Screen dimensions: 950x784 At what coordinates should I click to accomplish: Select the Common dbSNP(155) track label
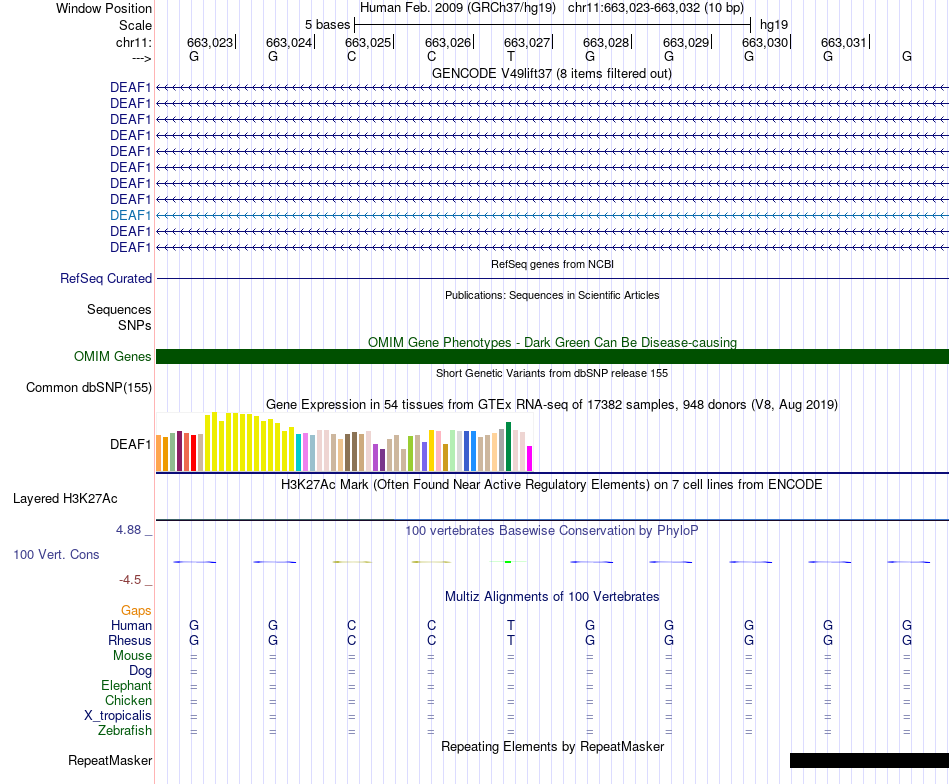pyautogui.click(x=88, y=387)
